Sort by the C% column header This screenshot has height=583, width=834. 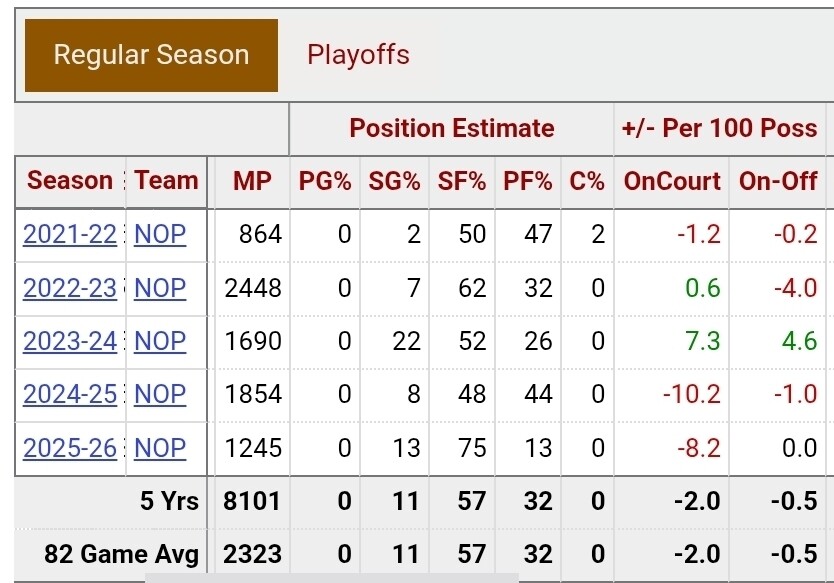pos(587,181)
